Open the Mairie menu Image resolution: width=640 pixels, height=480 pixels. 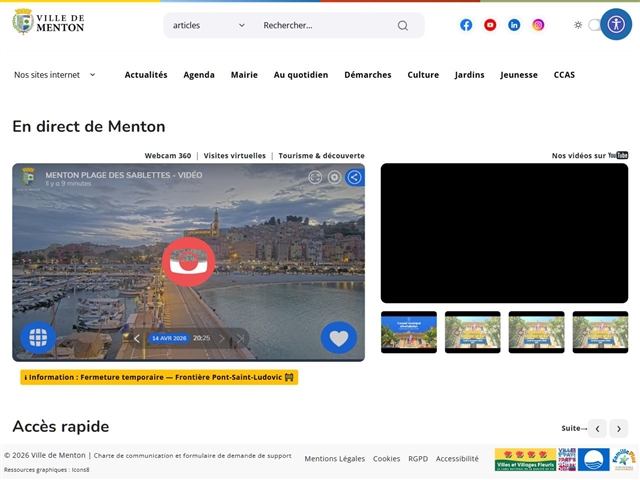click(244, 75)
